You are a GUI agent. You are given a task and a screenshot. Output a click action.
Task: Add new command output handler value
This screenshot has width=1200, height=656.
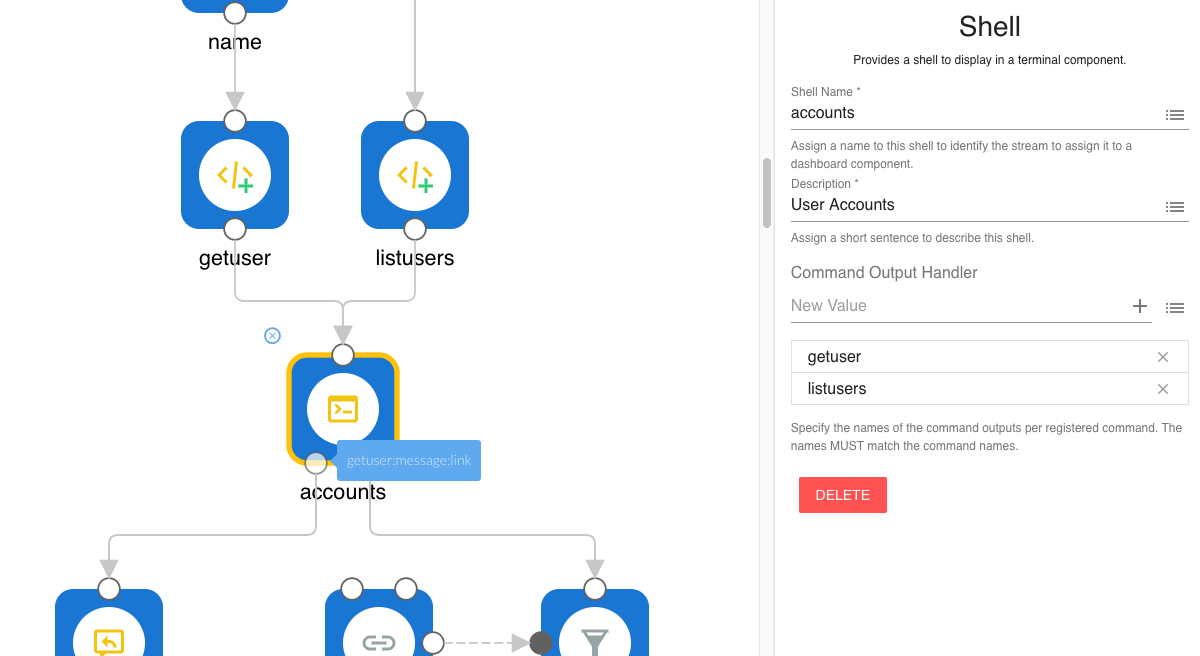point(1139,306)
